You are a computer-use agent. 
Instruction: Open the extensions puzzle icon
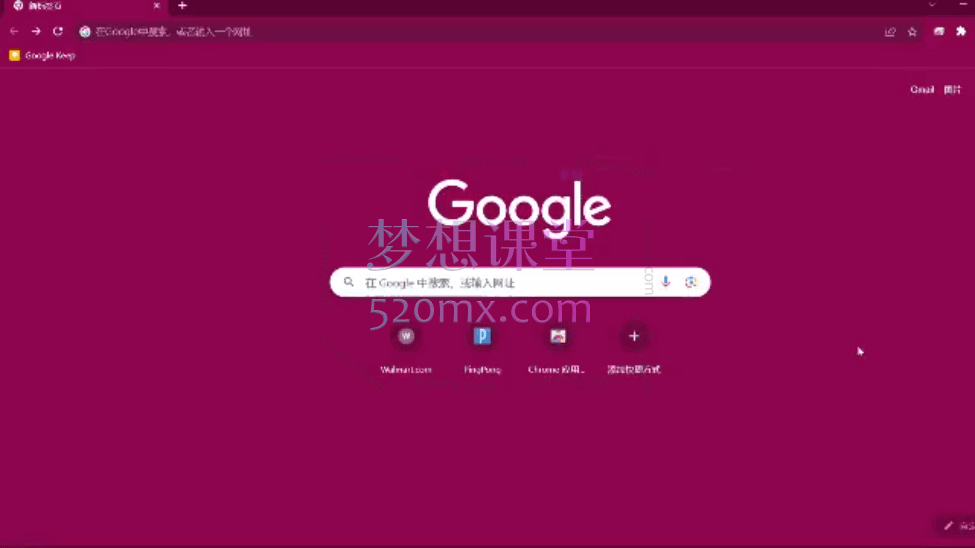[x=961, y=32]
